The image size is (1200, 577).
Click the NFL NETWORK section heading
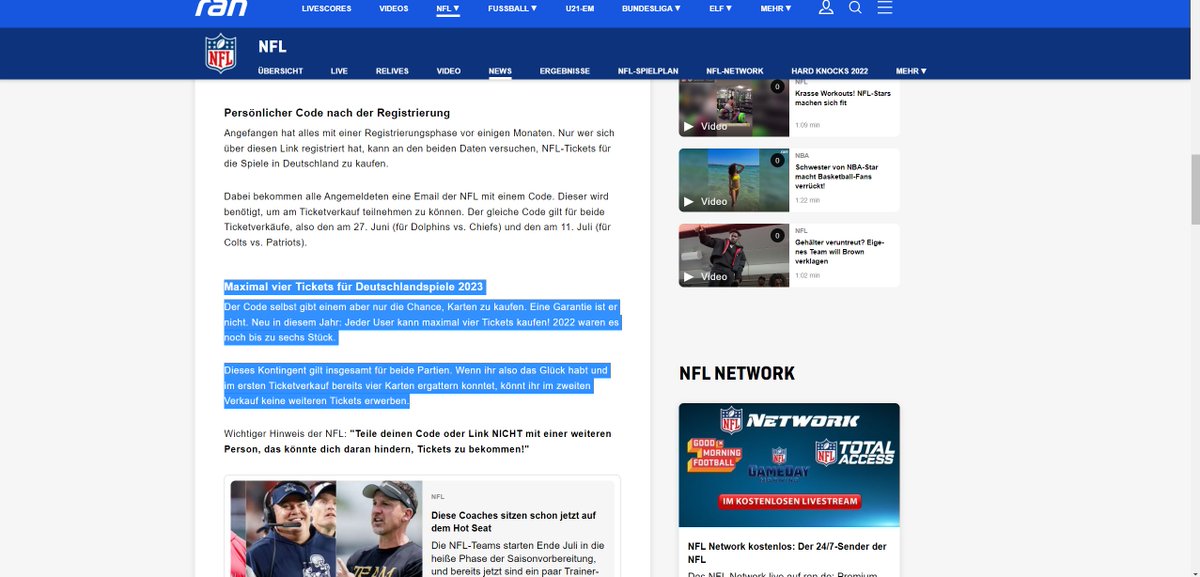click(x=737, y=373)
